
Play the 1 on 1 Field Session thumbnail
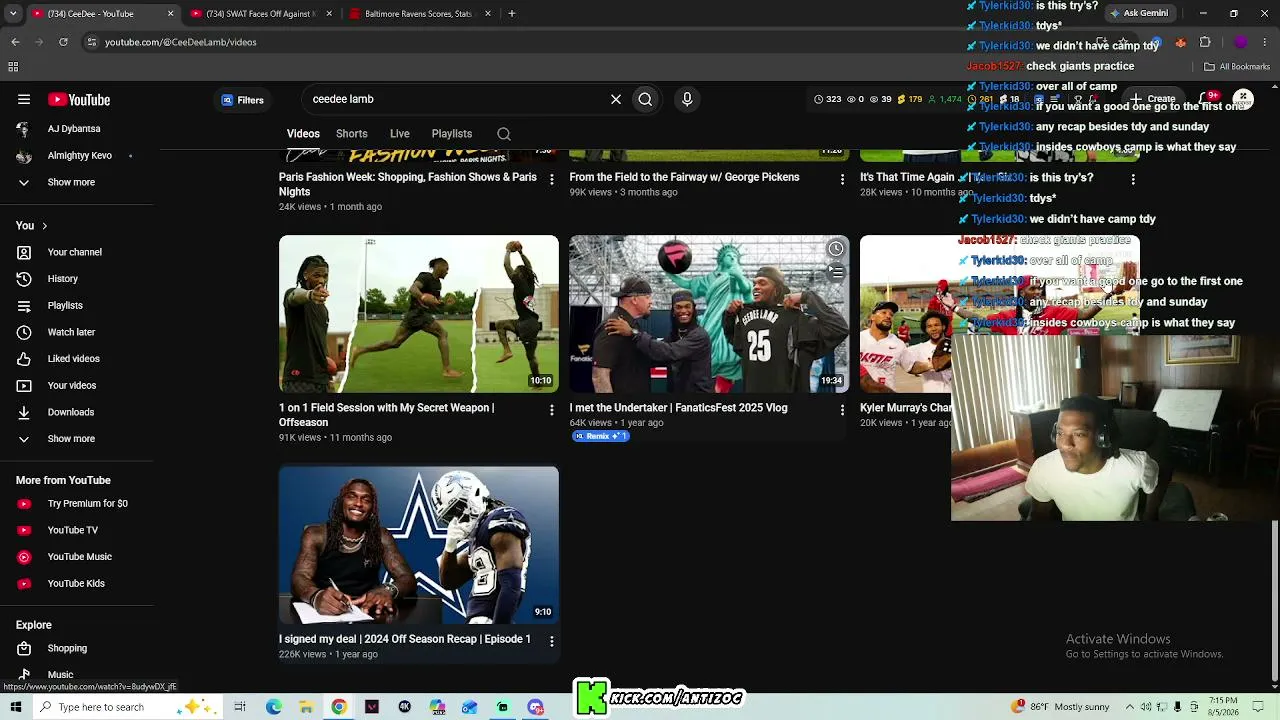[x=419, y=314]
